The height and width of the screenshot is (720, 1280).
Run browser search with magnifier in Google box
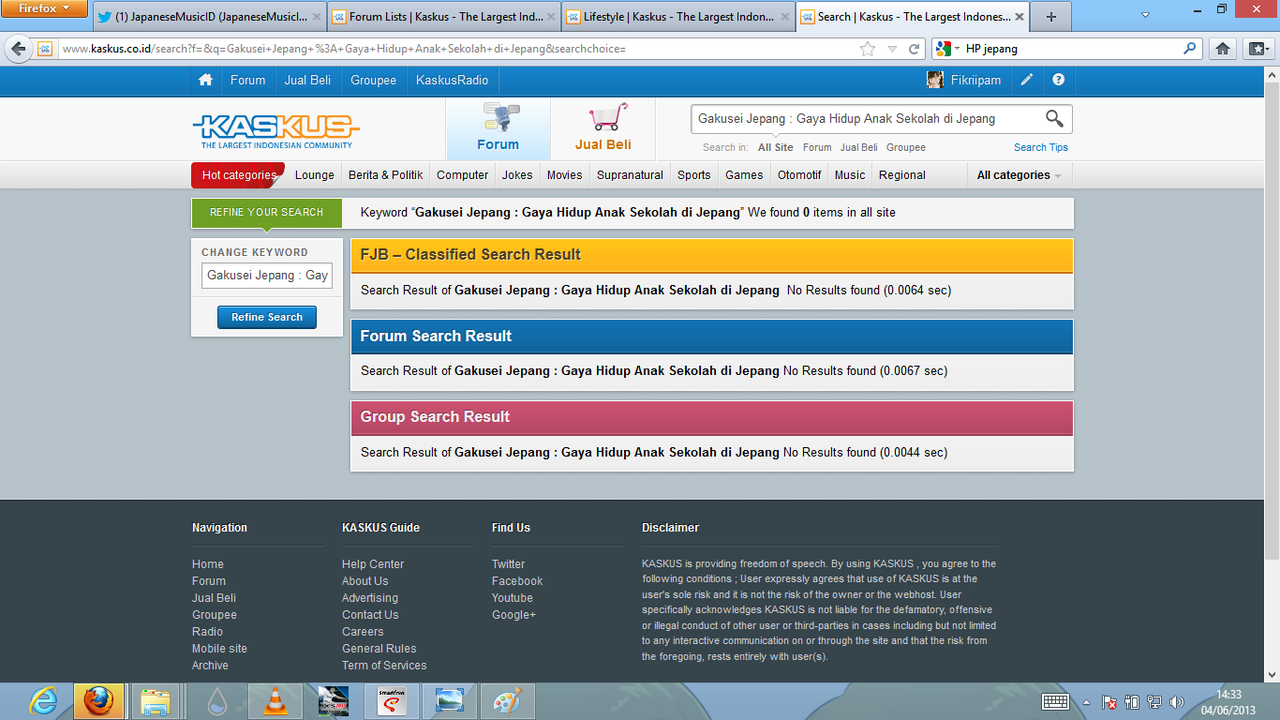[x=1190, y=48]
